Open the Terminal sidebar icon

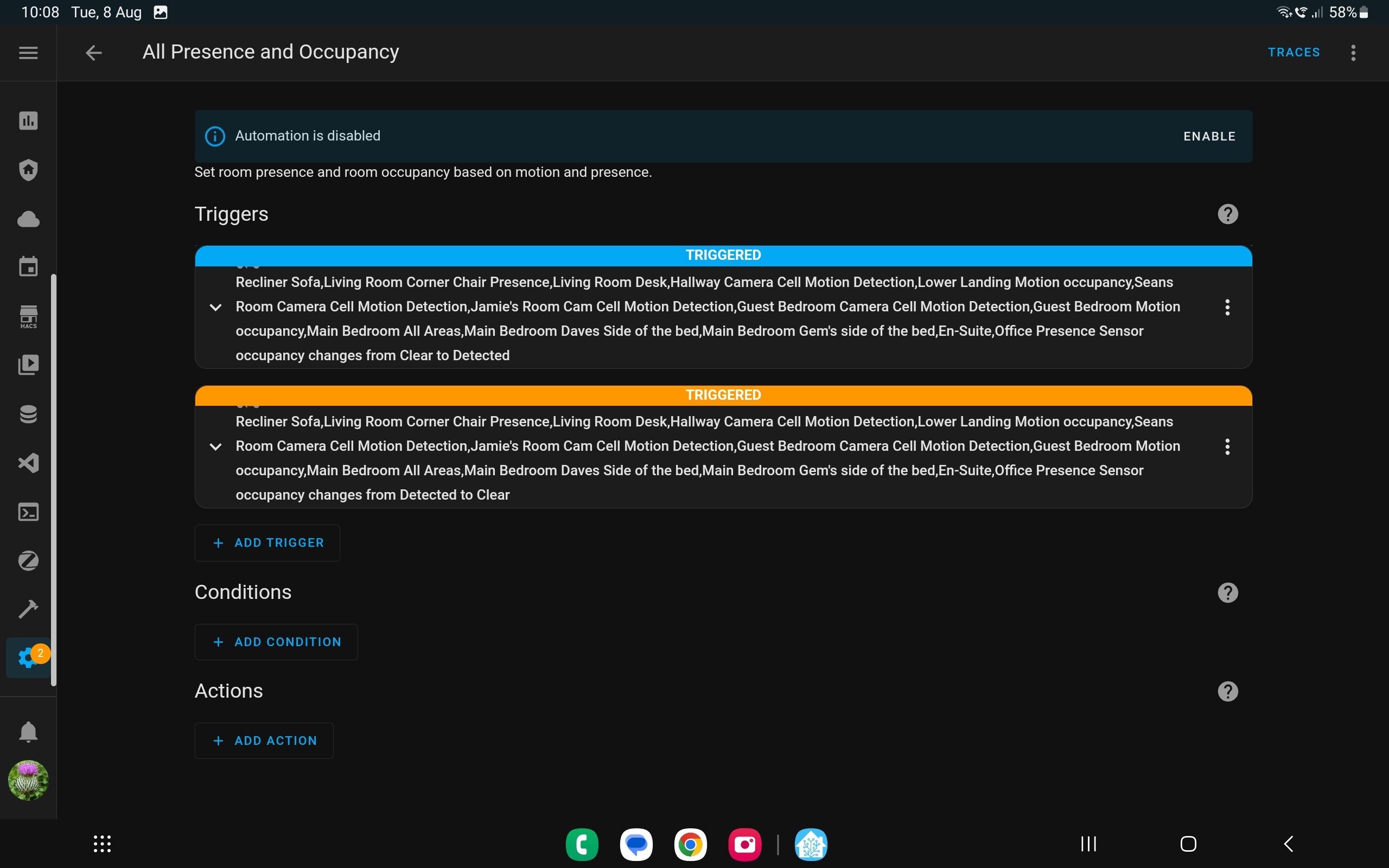point(28,512)
